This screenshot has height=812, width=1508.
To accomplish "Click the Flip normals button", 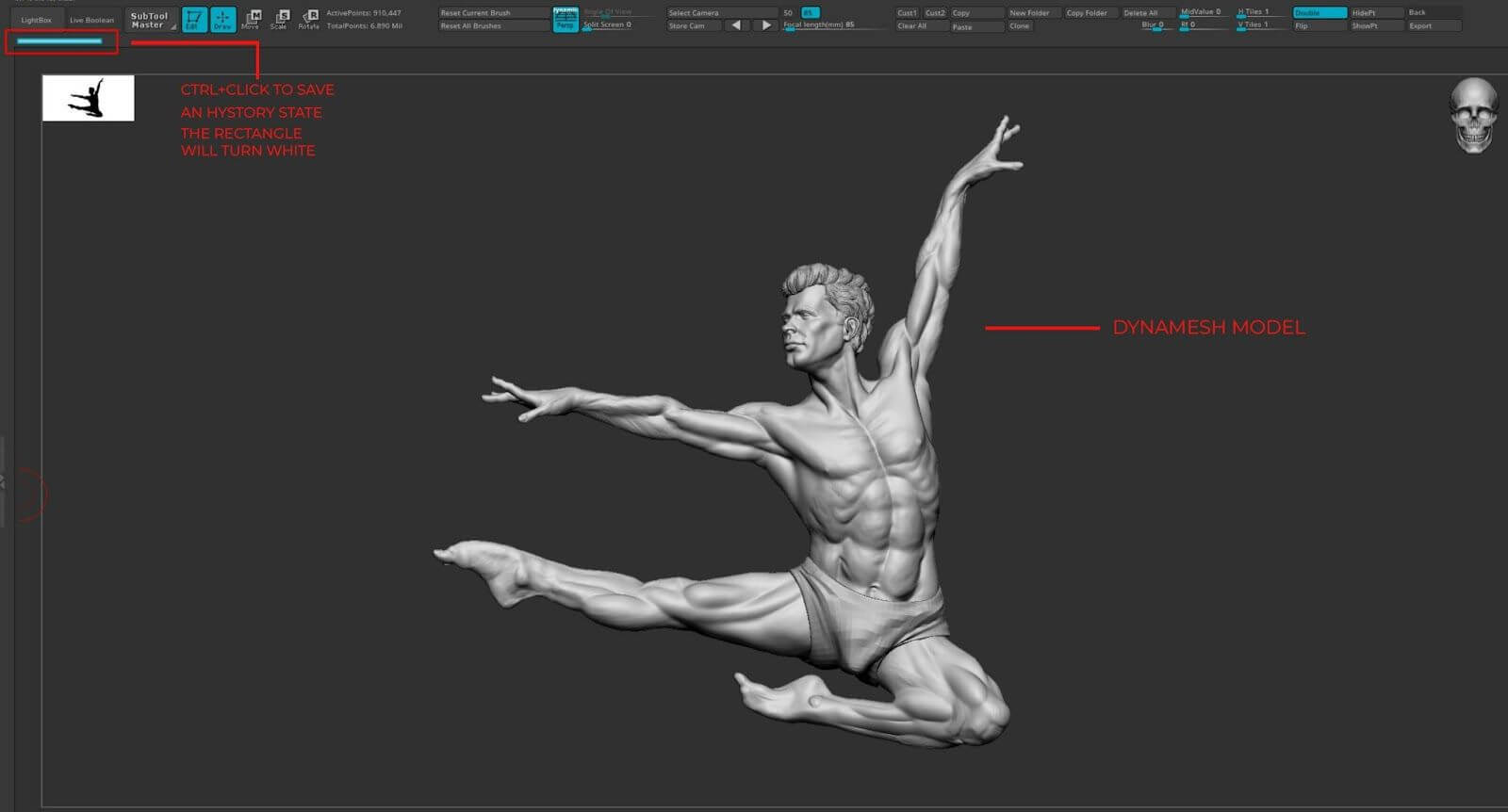I will 1319,26.
